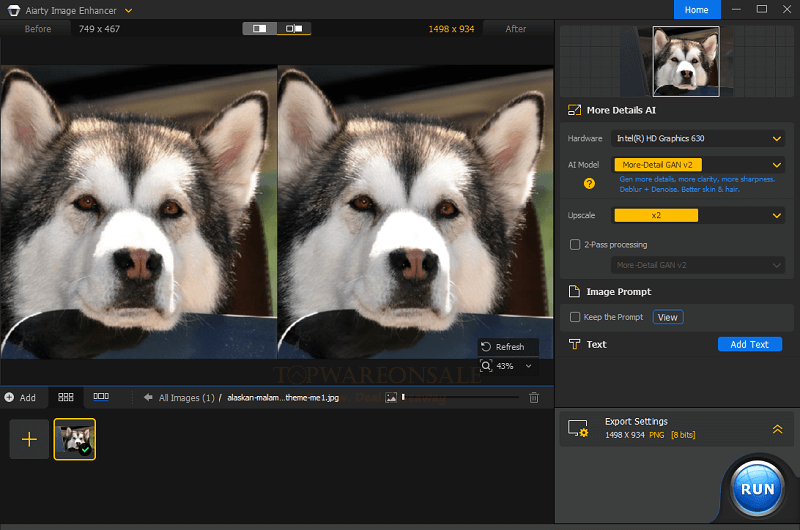Click the View prompt button

(x=667, y=317)
